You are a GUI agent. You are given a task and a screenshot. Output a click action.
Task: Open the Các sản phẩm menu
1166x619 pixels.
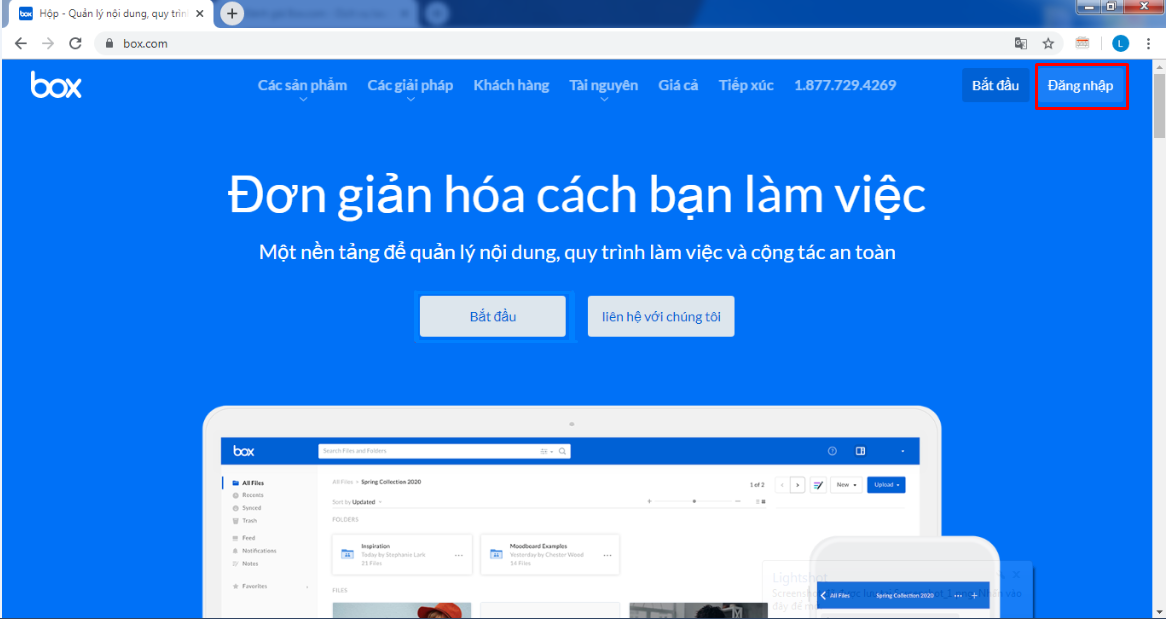(x=303, y=85)
